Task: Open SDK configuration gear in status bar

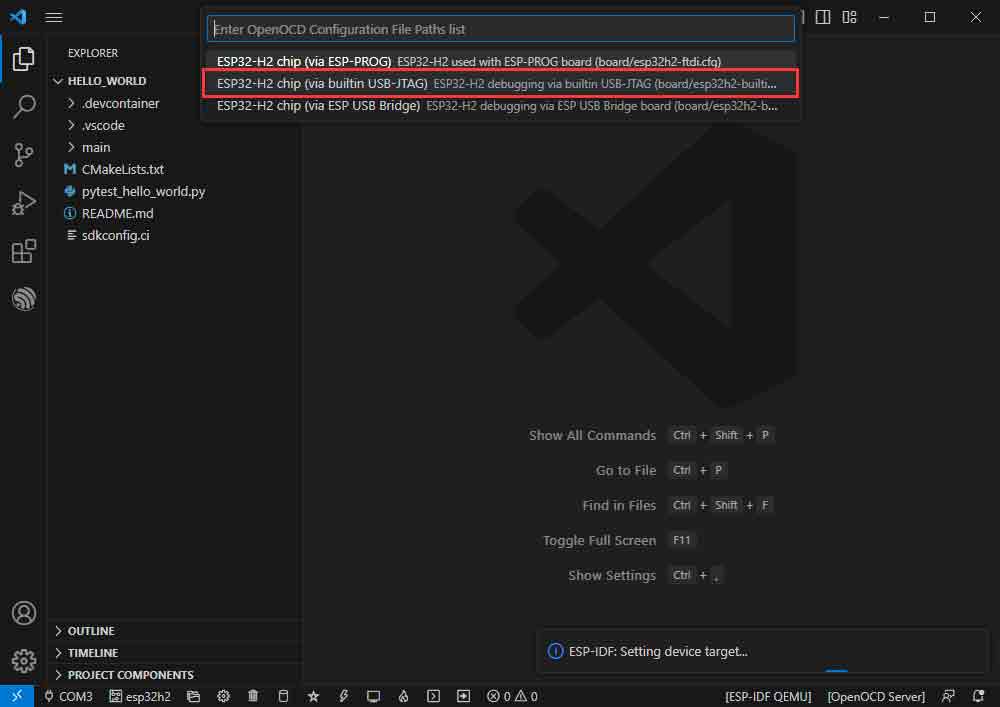Action: [x=223, y=696]
